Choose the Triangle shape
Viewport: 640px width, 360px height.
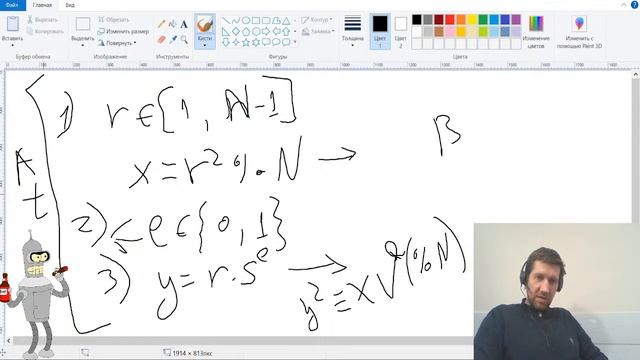286,20
